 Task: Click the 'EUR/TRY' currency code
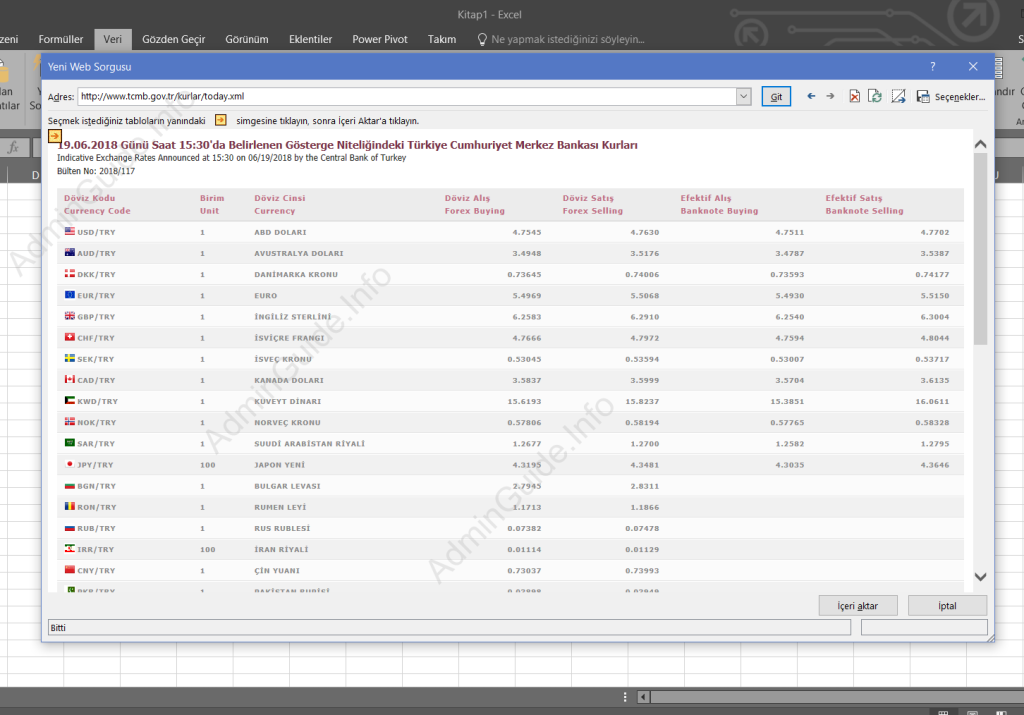pyautogui.click(x=96, y=295)
